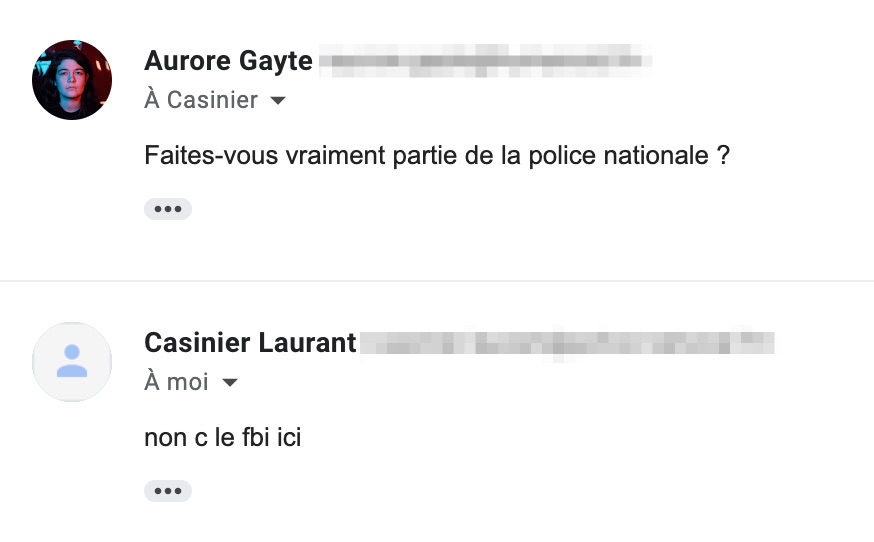Open recipient details arrow beside À moi

(x=230, y=383)
